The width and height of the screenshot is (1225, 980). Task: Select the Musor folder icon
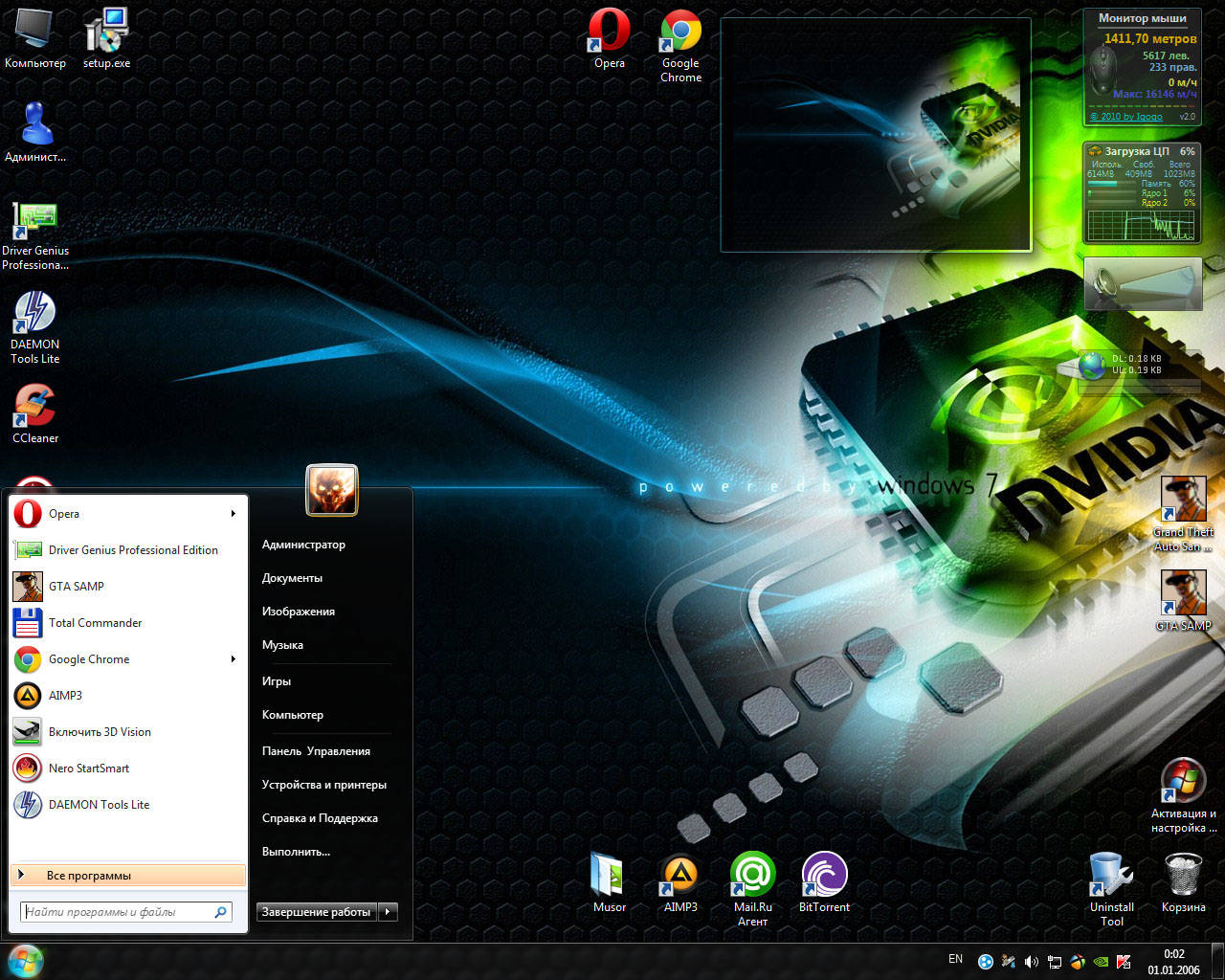click(x=609, y=882)
